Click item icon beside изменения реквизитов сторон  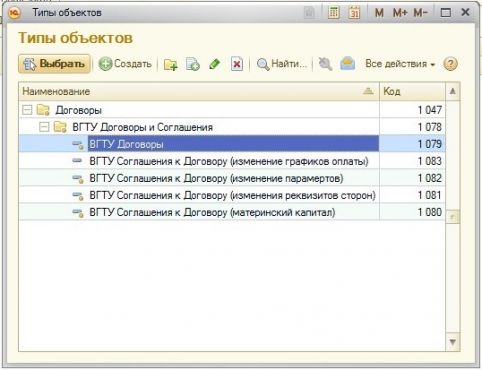click(78, 196)
